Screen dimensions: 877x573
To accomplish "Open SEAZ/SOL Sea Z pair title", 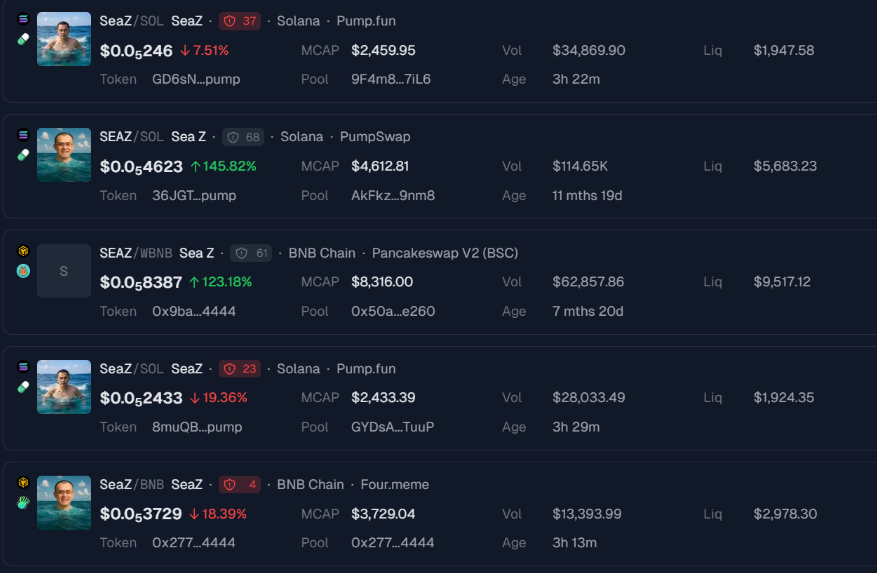I will (153, 137).
